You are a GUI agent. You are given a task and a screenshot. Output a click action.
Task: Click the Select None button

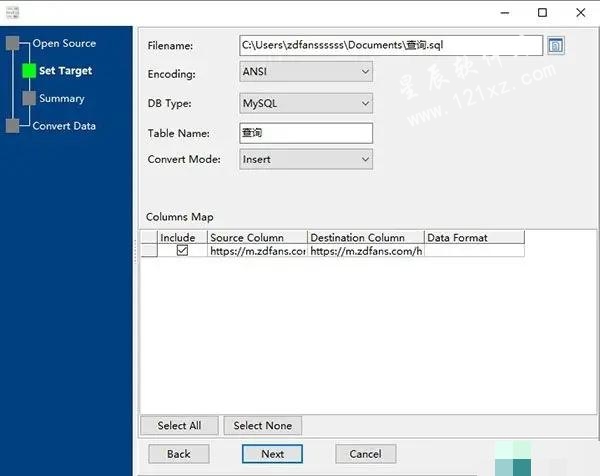262,425
